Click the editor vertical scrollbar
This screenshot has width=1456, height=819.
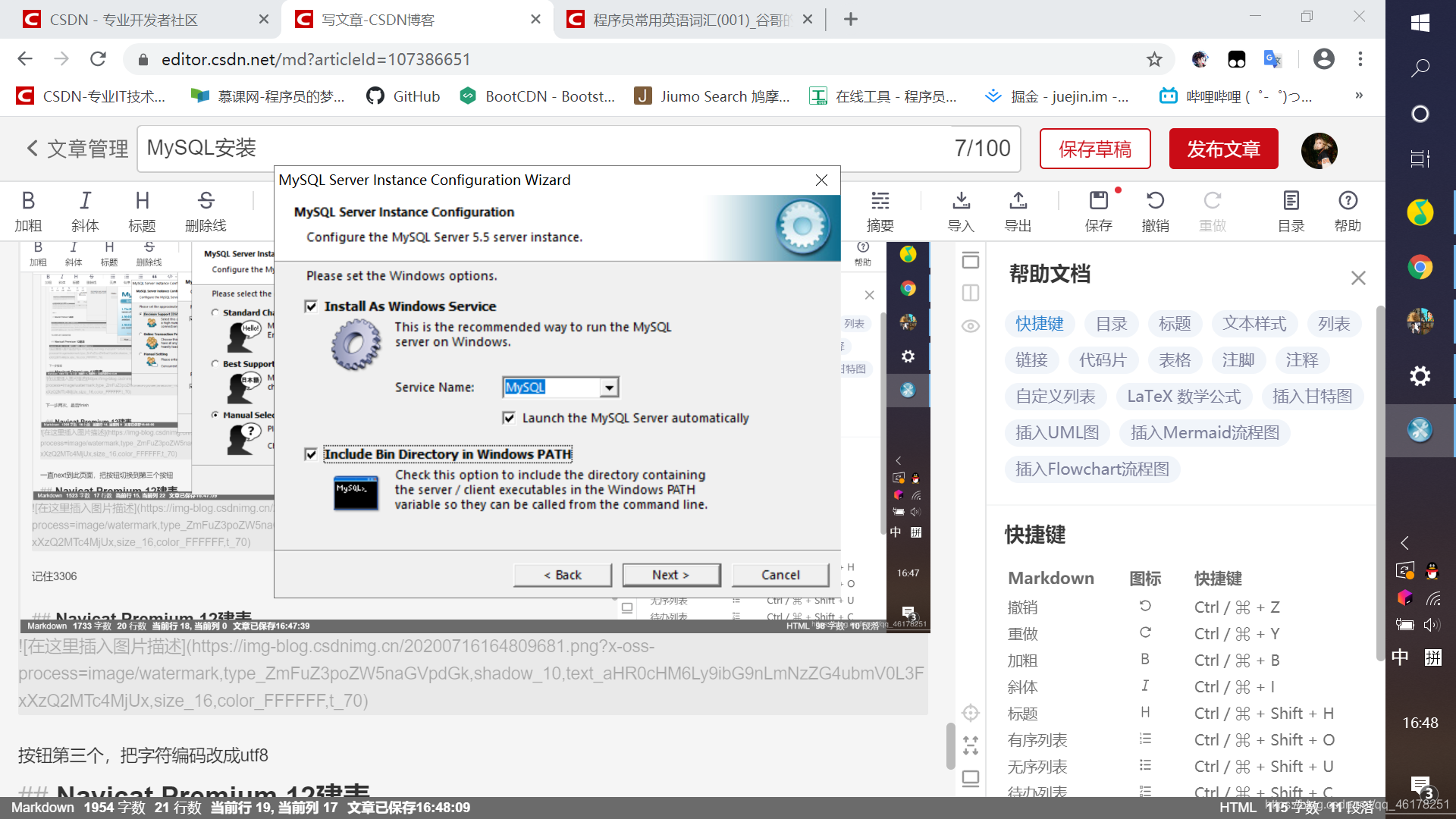pyautogui.click(x=950, y=746)
